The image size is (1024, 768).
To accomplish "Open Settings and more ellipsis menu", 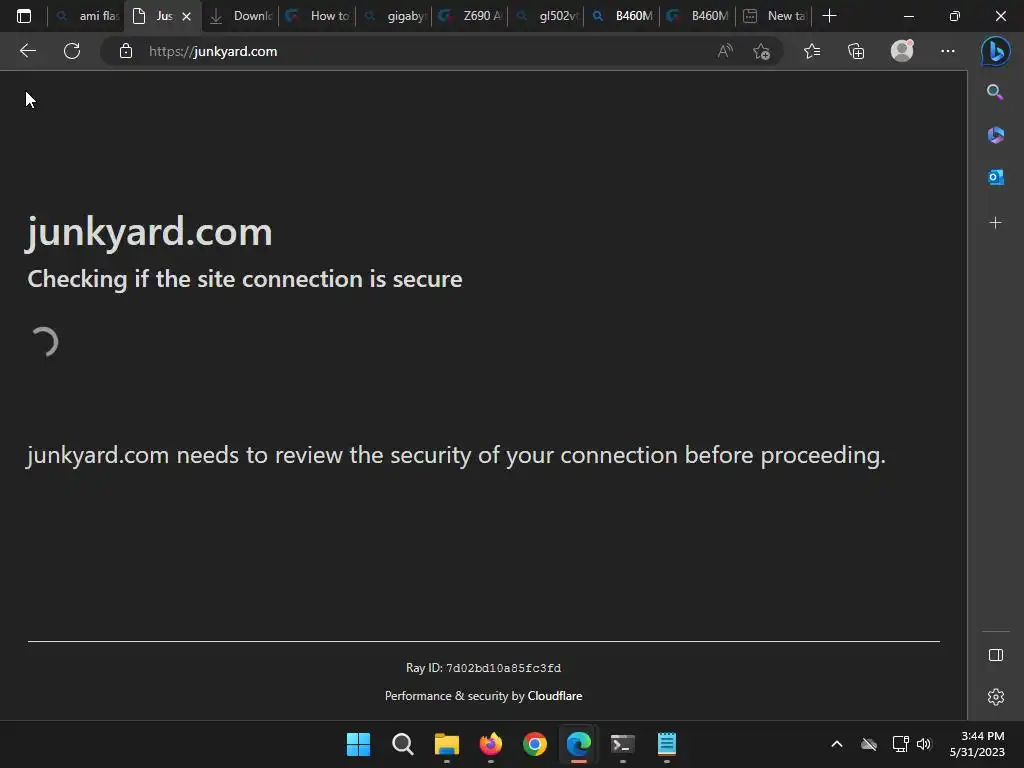I will click(948, 51).
